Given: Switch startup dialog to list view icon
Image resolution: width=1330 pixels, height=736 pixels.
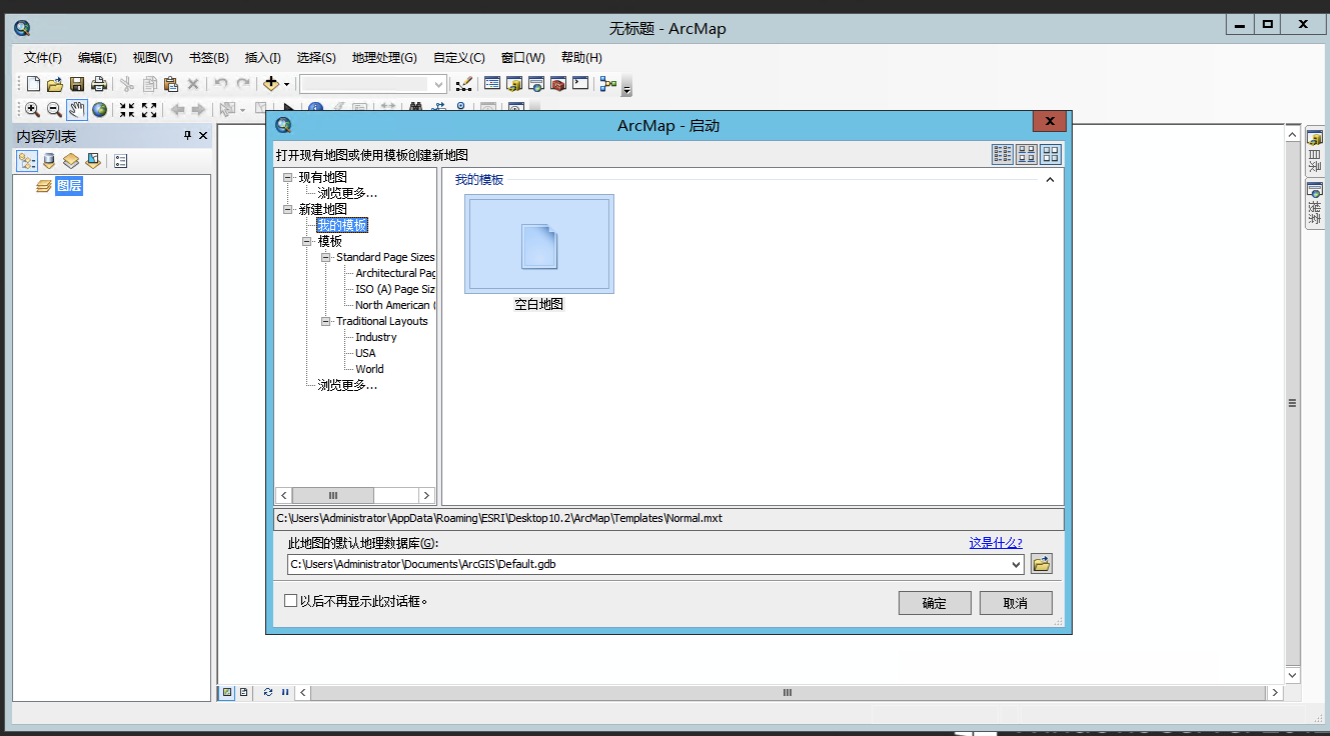Looking at the screenshot, I should click(1002, 154).
